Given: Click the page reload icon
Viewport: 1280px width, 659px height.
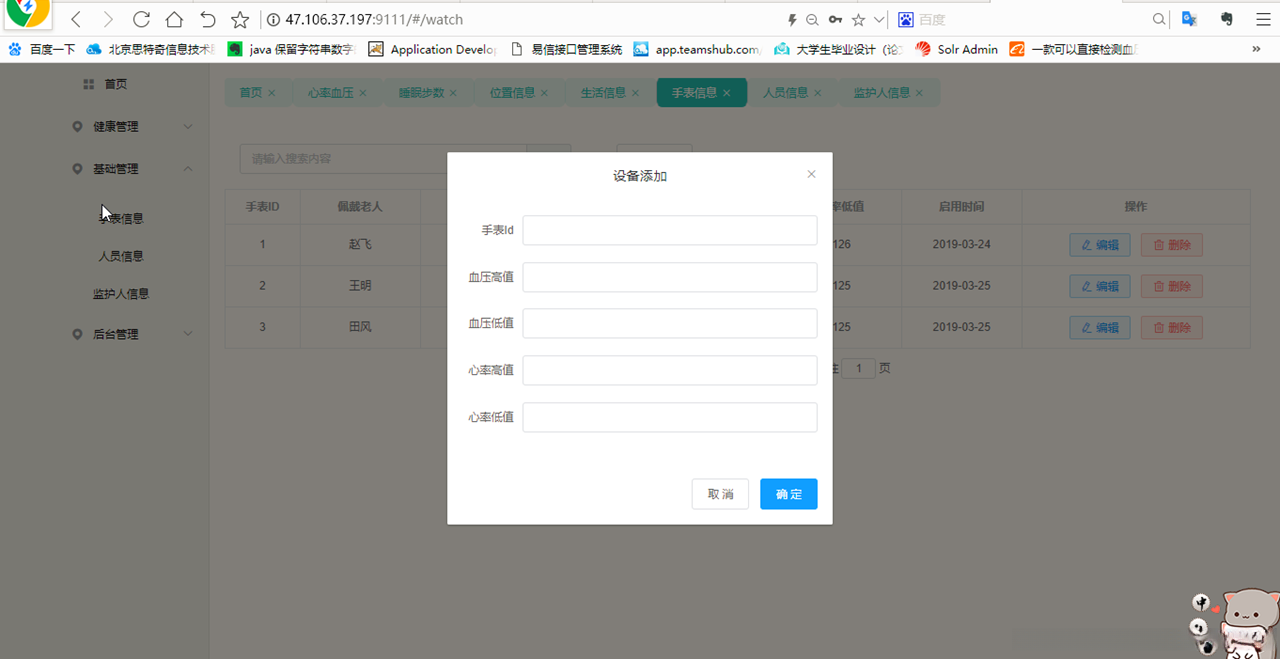Looking at the screenshot, I should 140,18.
